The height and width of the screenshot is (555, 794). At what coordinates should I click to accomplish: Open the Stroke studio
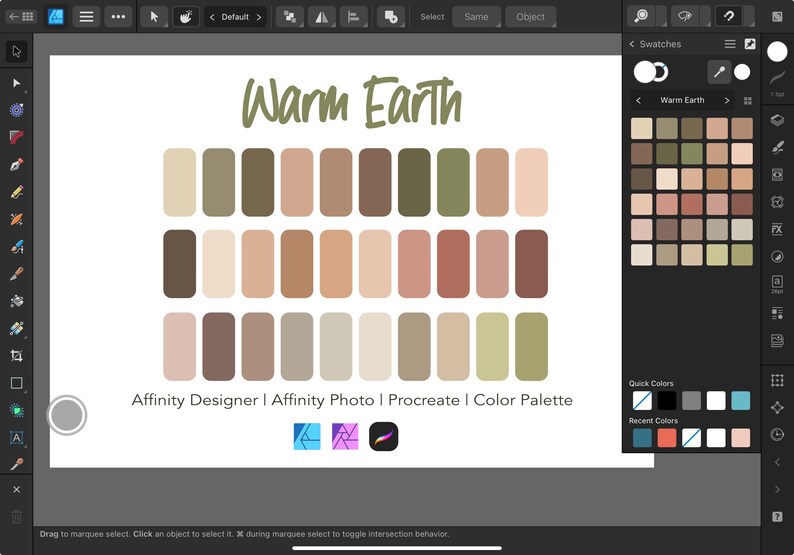coord(777,81)
